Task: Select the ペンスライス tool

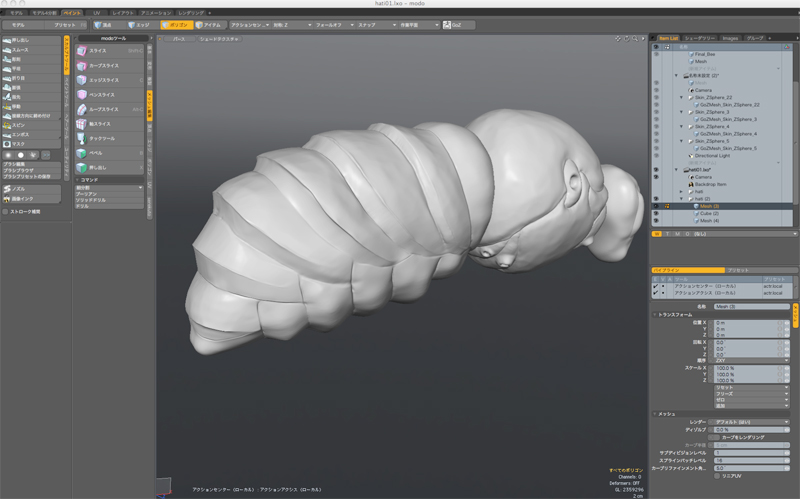Action: (x=110, y=94)
